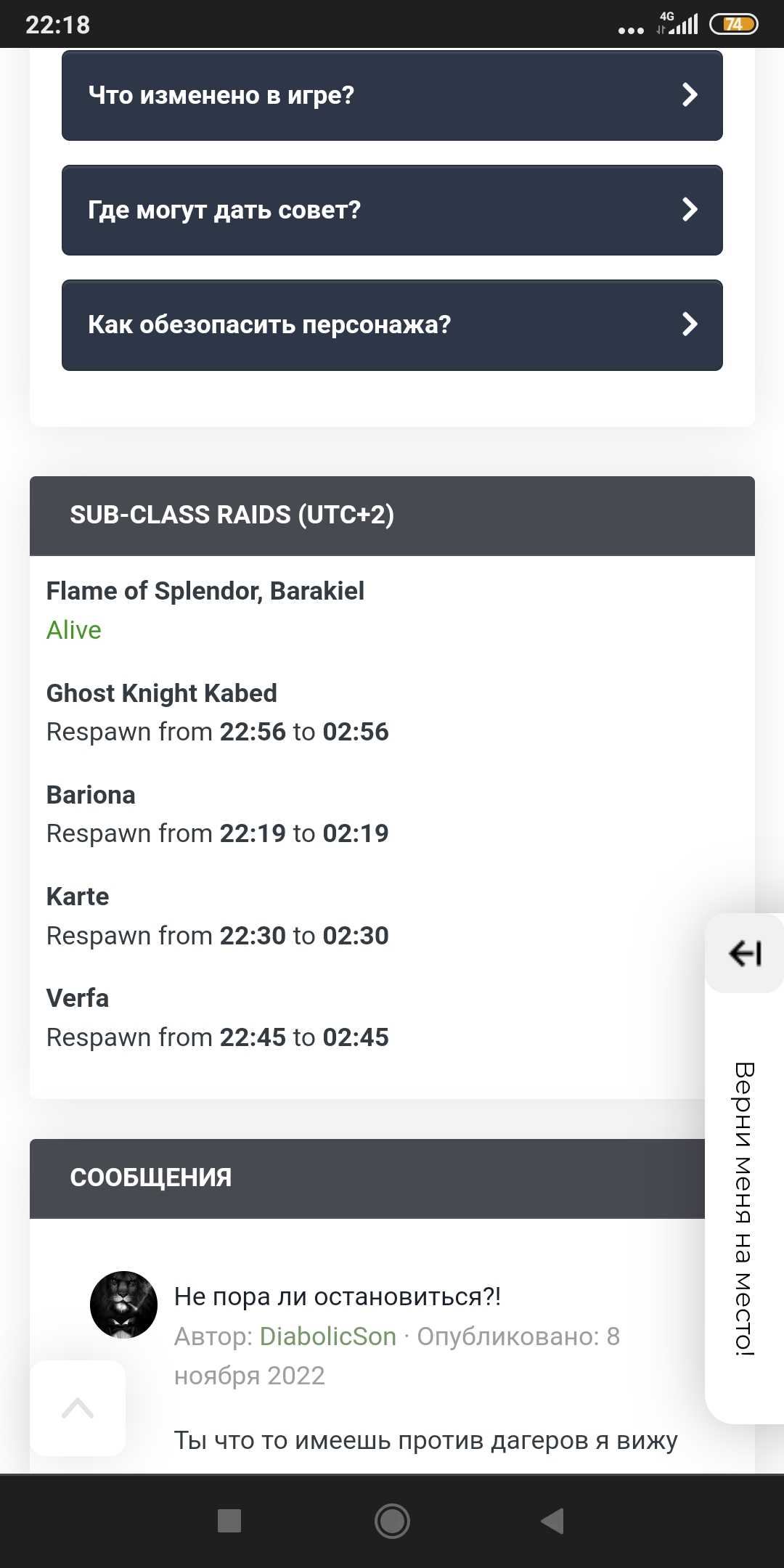The height and width of the screenshot is (1568, 784).
Task: Tap Android back triangle button
Action: (x=553, y=1521)
